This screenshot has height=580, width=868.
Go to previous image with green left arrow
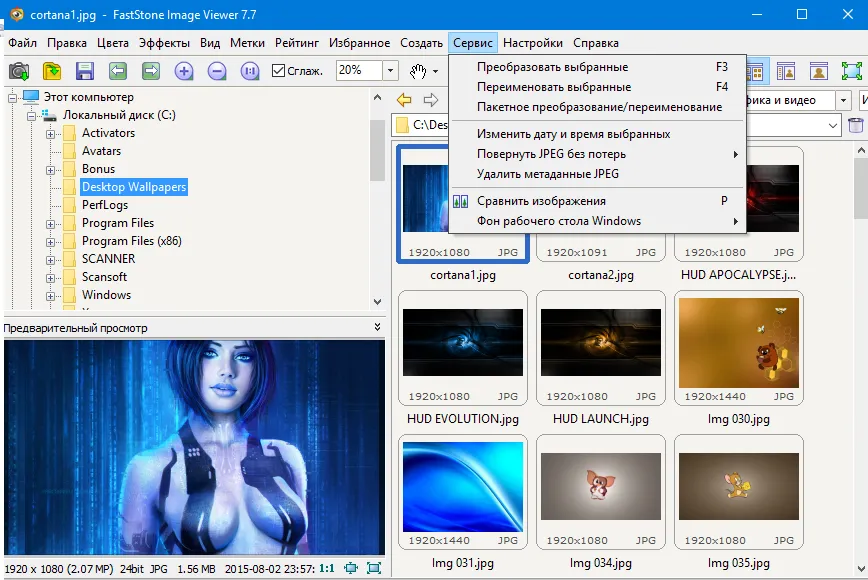tap(118, 71)
